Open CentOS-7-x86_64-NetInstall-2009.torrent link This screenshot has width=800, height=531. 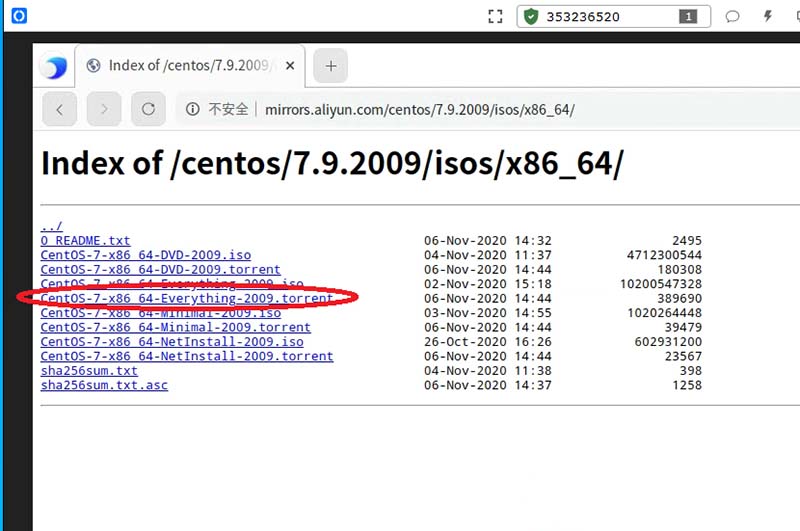(187, 356)
